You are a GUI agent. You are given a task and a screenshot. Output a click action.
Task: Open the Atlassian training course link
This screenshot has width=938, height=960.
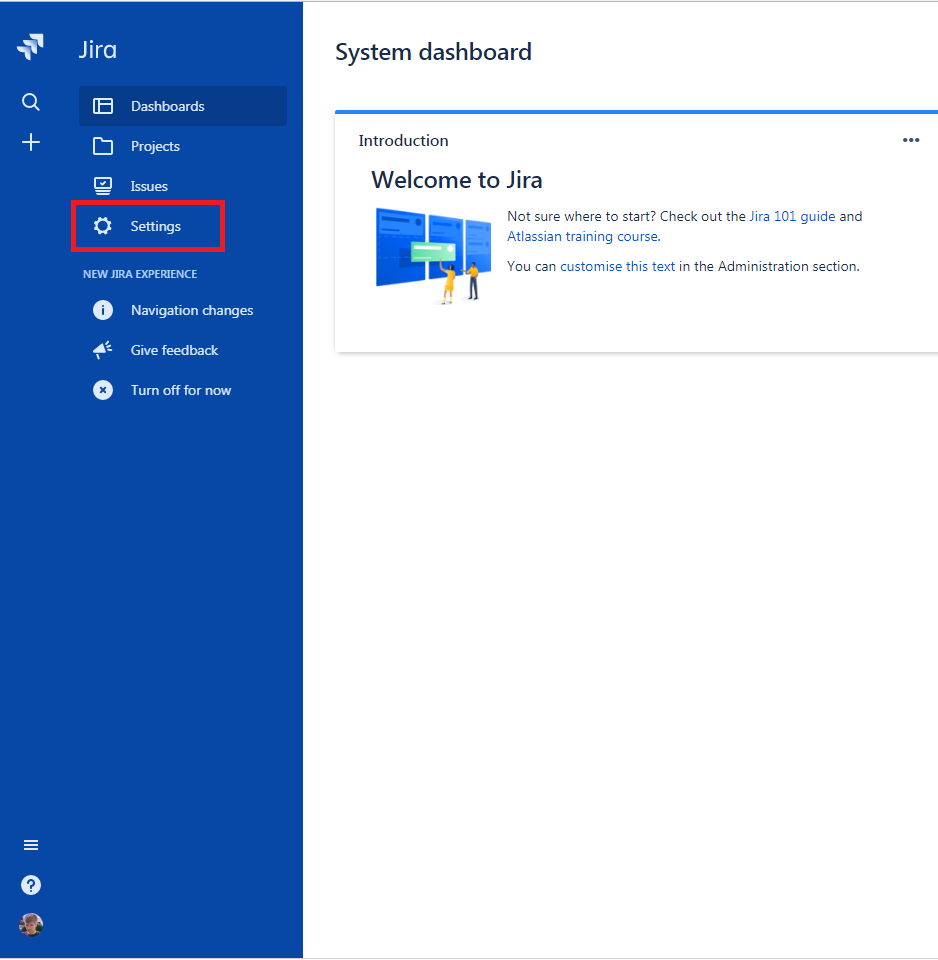point(582,236)
